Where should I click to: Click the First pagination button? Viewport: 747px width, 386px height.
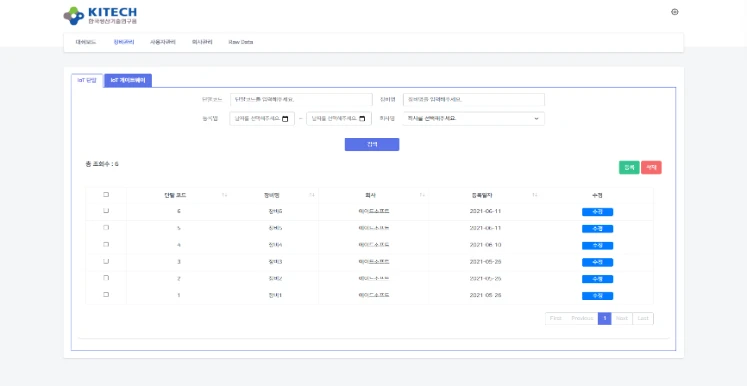pos(555,318)
